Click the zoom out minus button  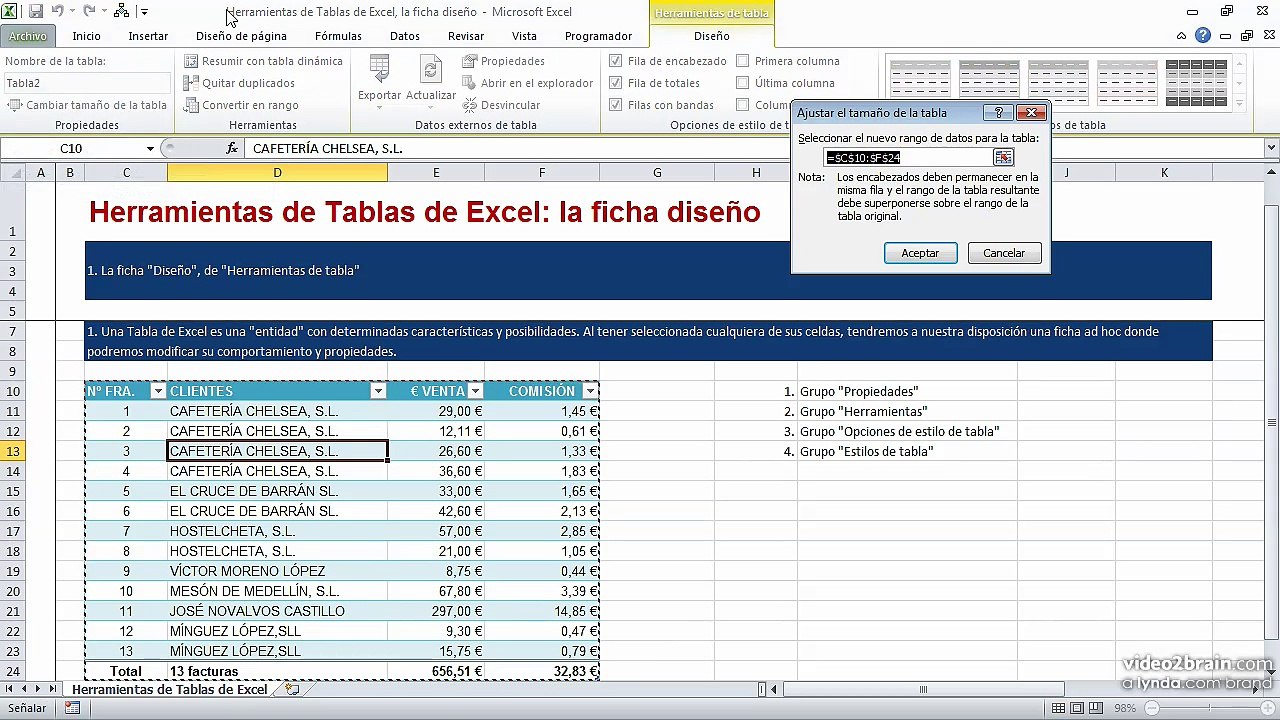(x=1153, y=708)
